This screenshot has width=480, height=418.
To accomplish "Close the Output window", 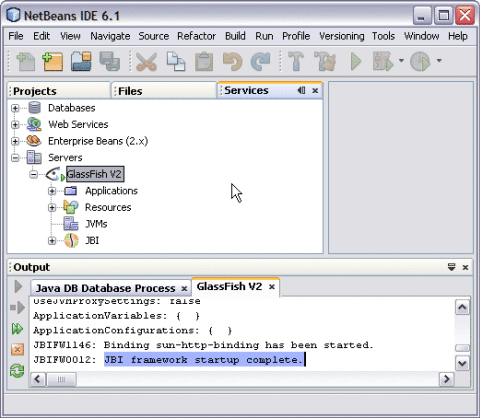I will coord(466,267).
